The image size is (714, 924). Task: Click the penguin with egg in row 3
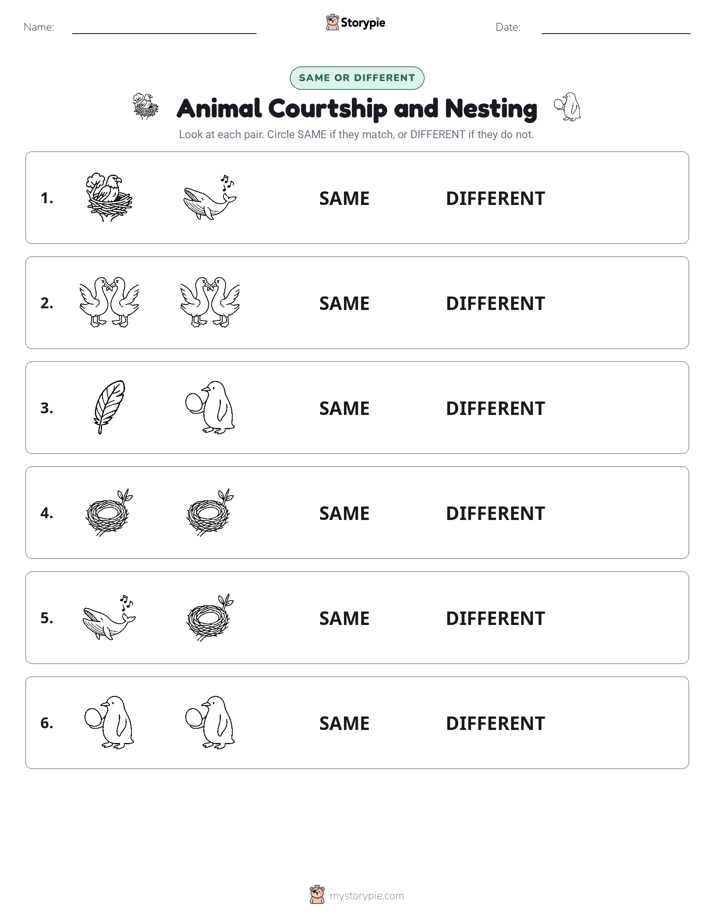tap(210, 407)
